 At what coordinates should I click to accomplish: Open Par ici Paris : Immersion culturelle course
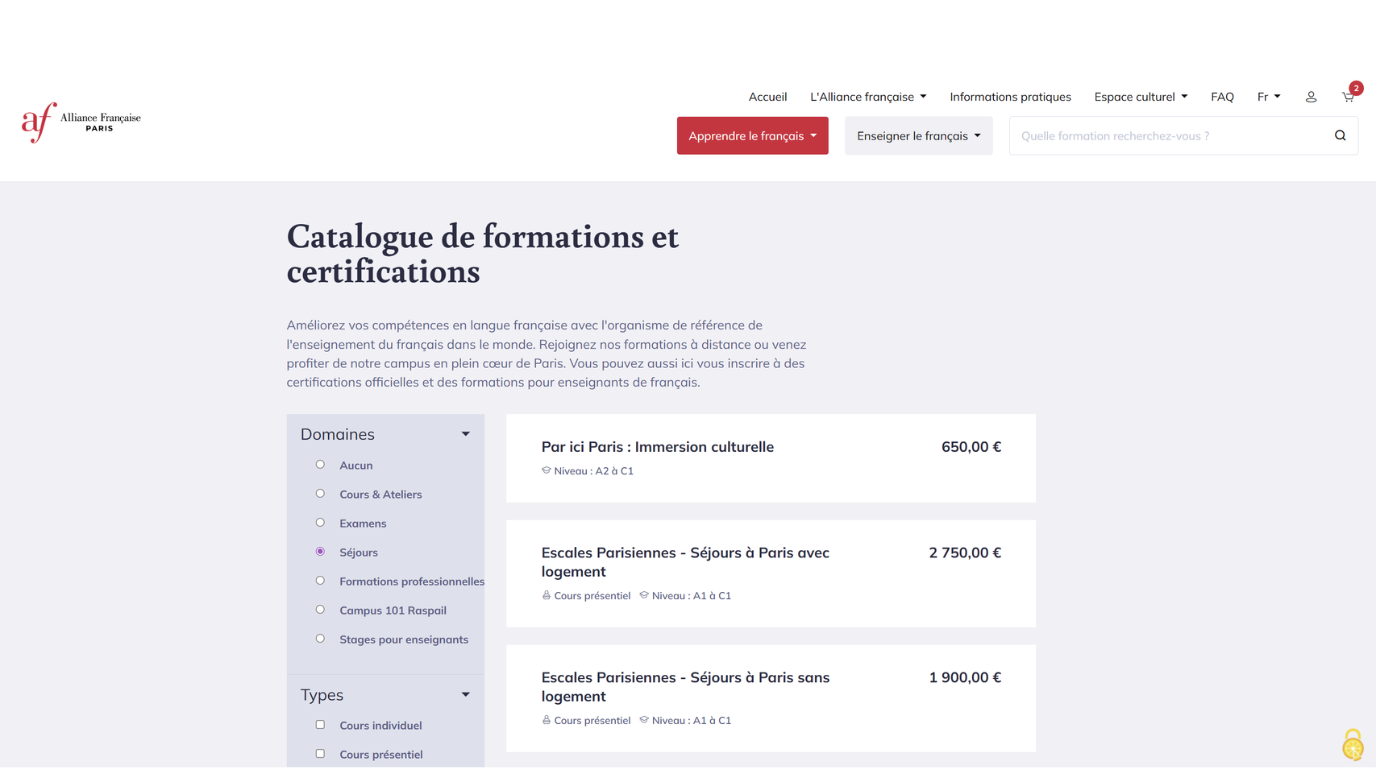657,447
